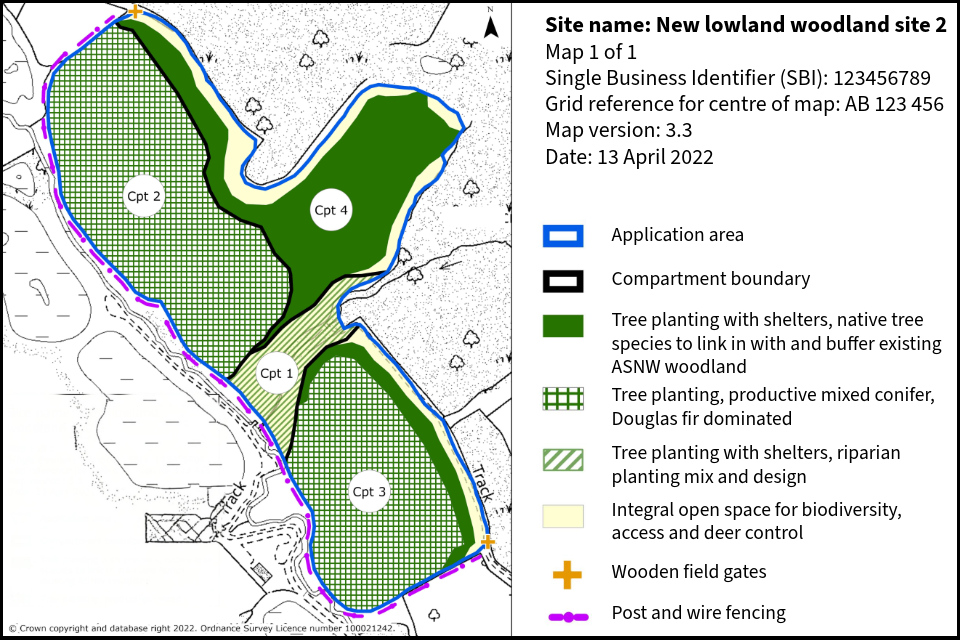Pick the diagonal hatched riparian legend swatch

[563, 459]
